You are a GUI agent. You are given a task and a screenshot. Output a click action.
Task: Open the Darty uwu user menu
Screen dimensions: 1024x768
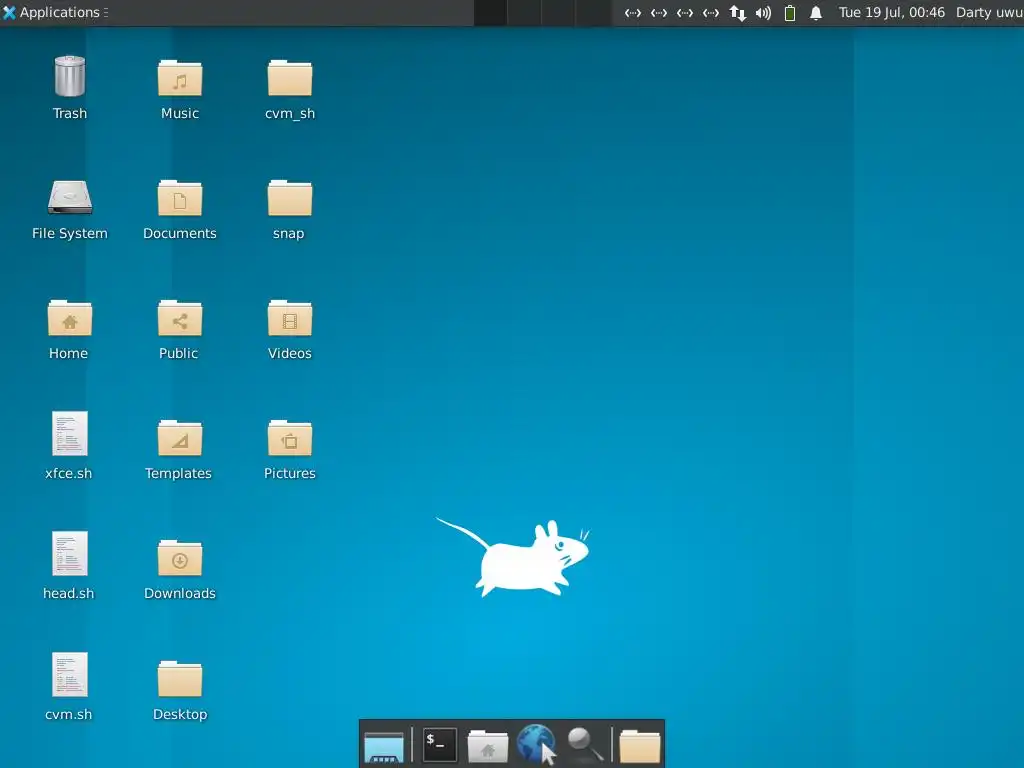(x=989, y=12)
